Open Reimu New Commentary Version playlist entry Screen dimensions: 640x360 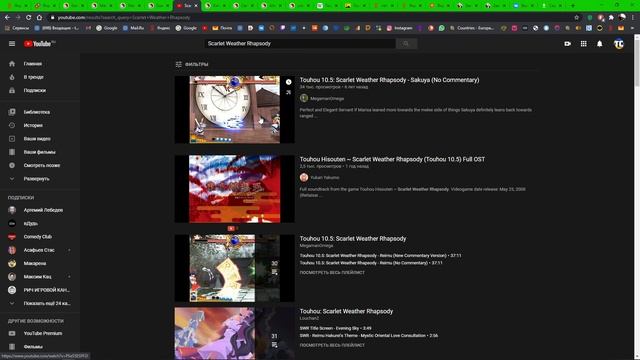[380, 256]
